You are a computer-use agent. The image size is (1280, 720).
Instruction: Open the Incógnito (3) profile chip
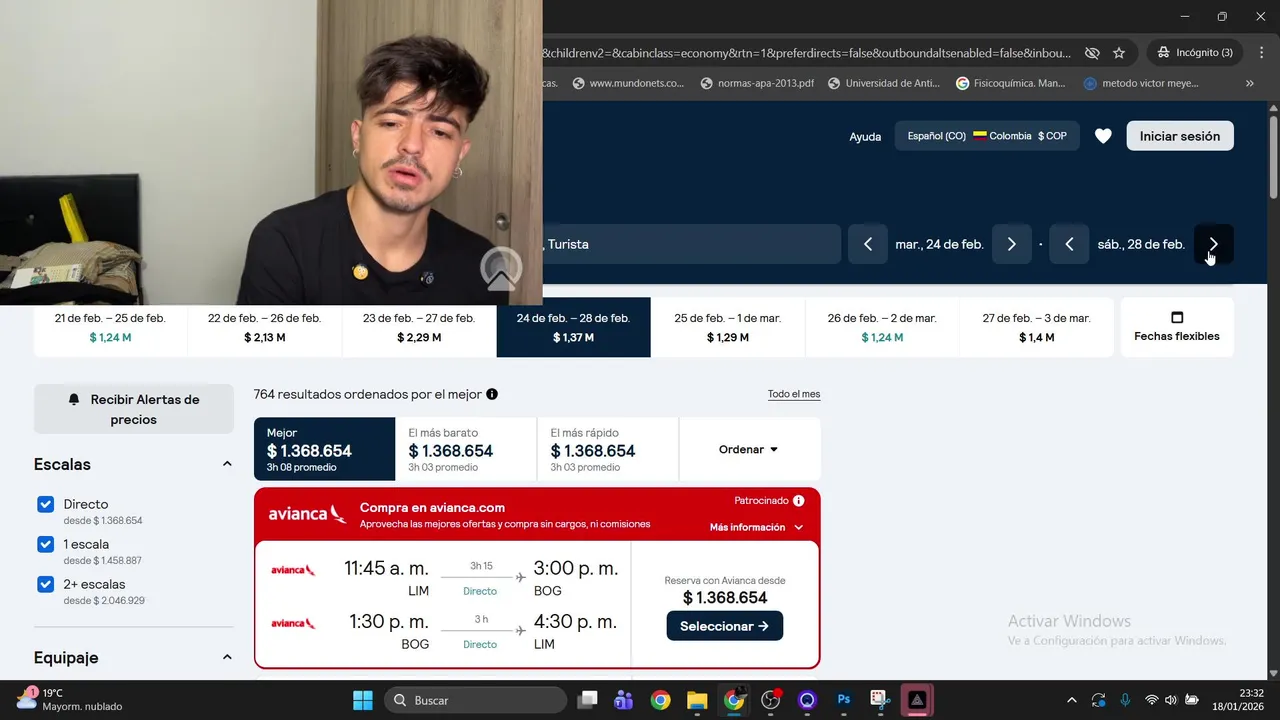tap(1195, 52)
